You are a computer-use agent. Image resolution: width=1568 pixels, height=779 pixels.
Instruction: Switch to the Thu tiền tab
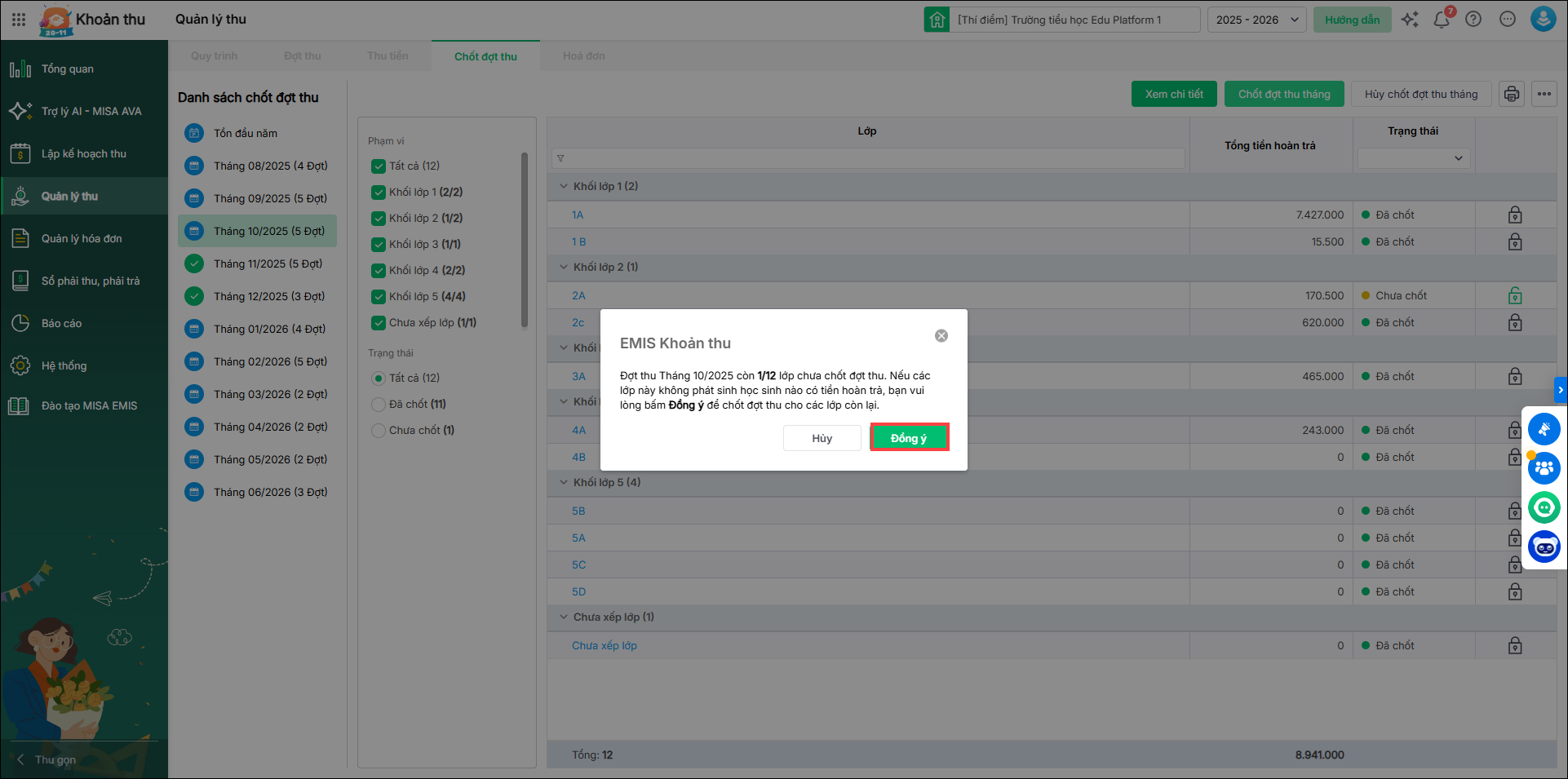click(388, 56)
